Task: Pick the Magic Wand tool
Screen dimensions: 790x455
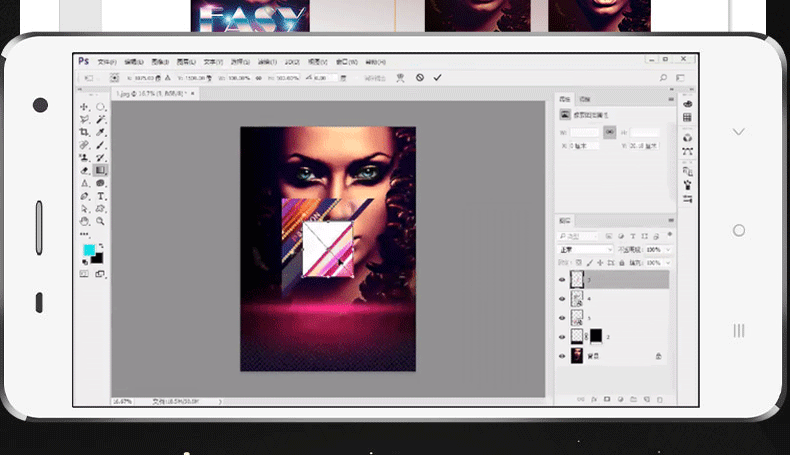Action: tap(101, 119)
